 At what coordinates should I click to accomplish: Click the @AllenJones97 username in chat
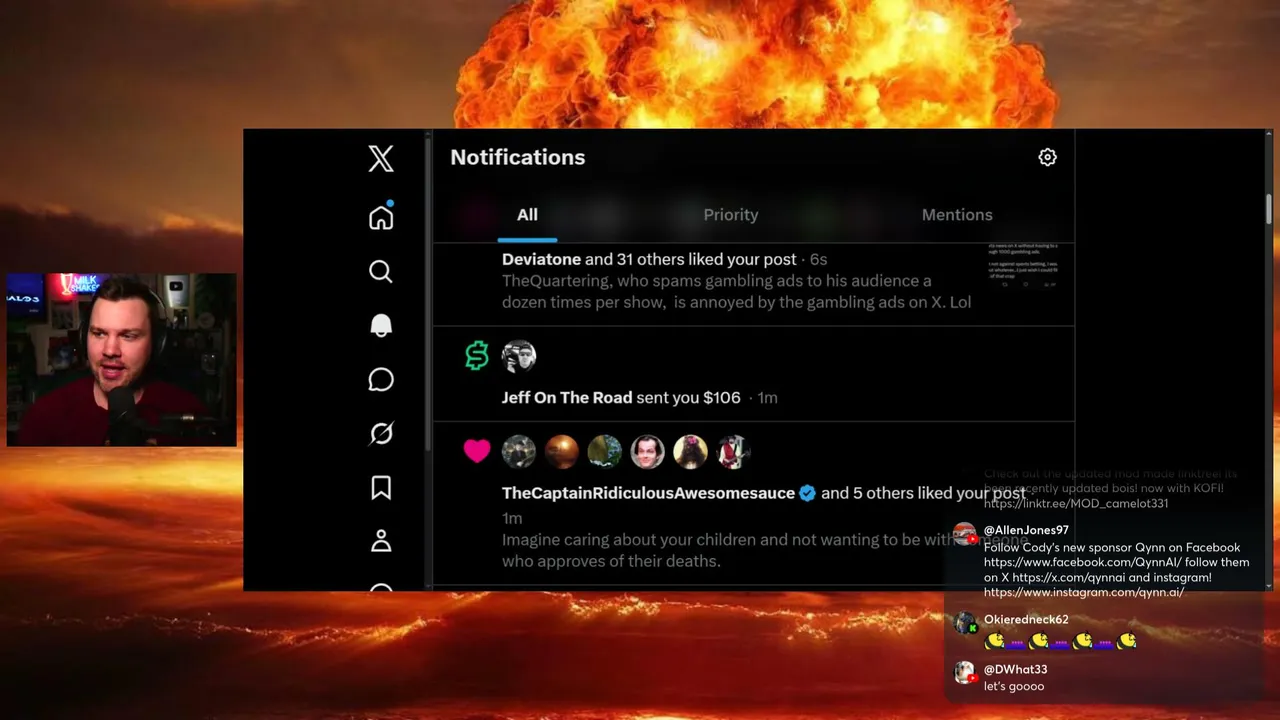[x=1026, y=530]
